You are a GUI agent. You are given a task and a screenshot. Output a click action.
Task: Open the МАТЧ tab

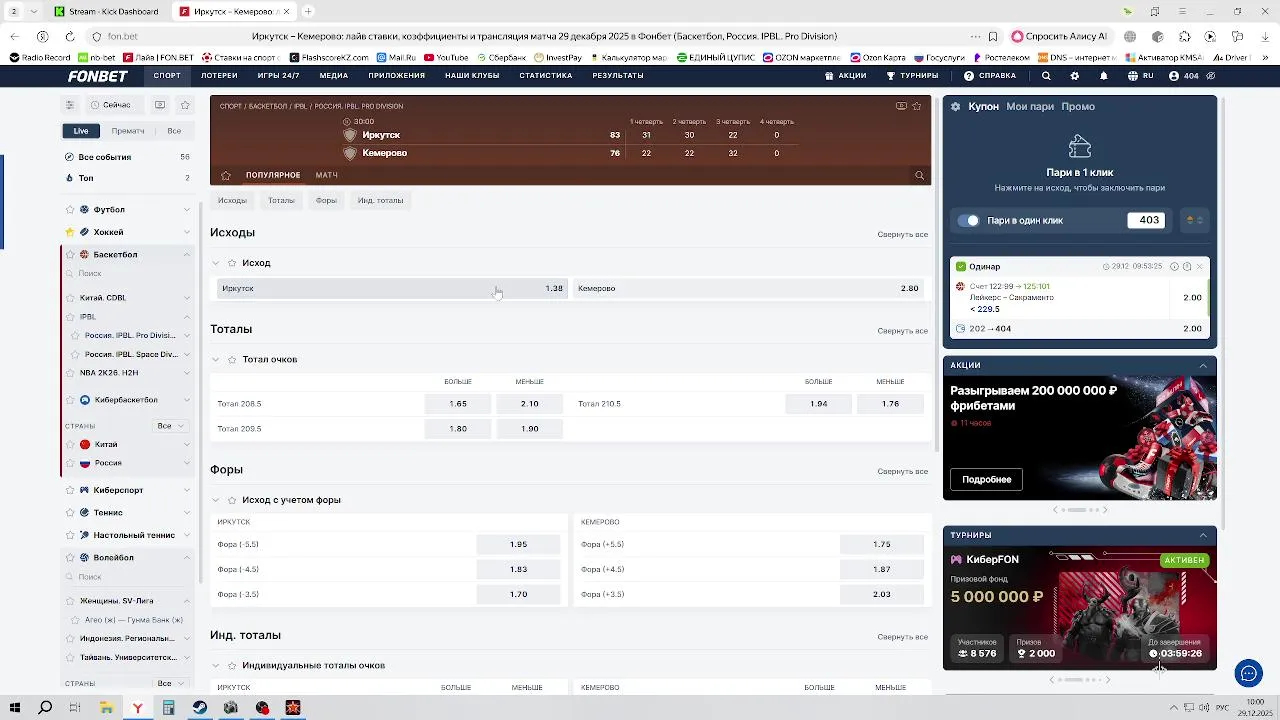click(x=326, y=175)
